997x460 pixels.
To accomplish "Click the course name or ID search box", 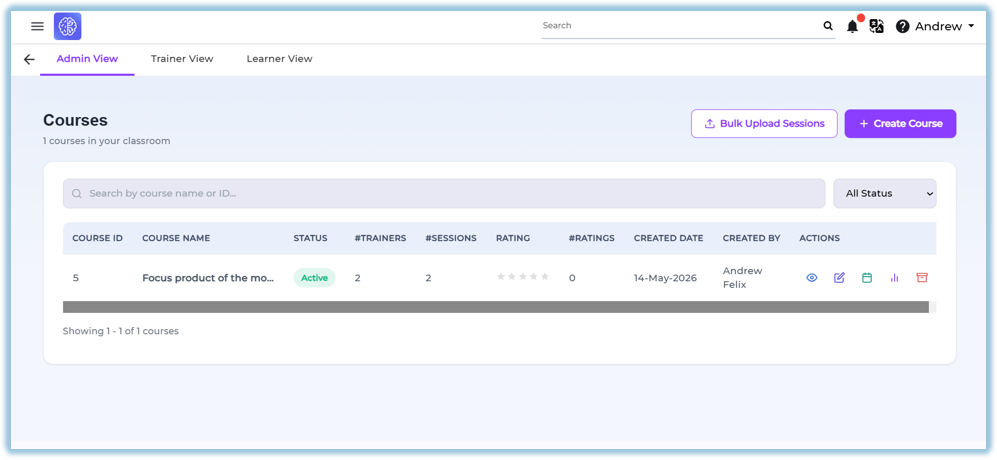I will point(444,193).
